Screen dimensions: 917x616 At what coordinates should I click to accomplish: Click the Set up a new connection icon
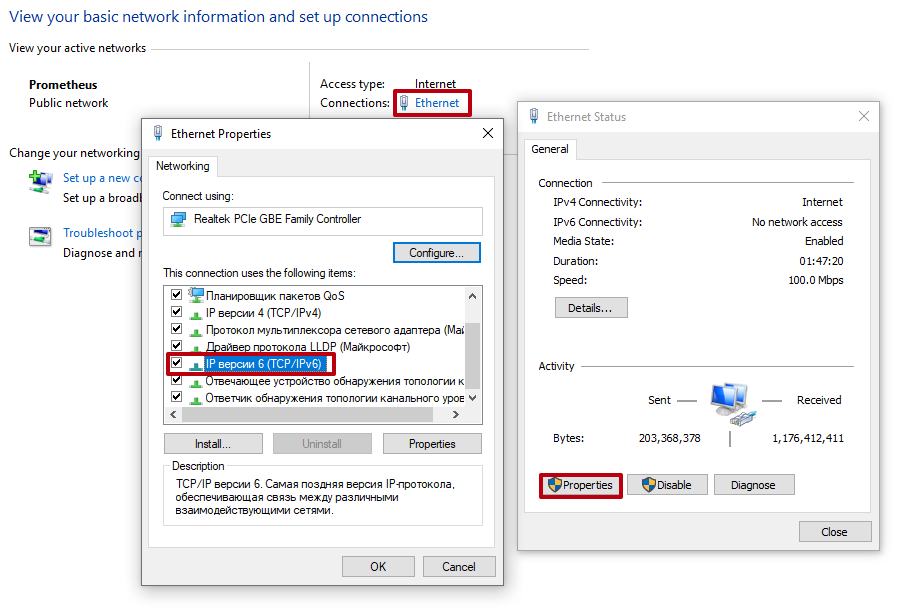(x=40, y=182)
